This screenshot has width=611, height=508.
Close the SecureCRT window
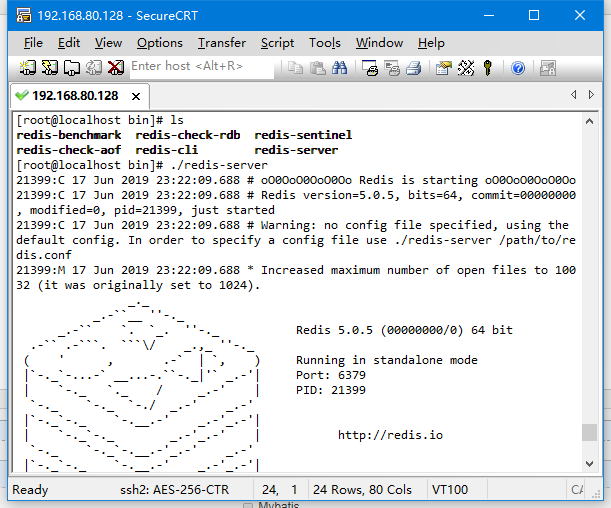coord(580,16)
